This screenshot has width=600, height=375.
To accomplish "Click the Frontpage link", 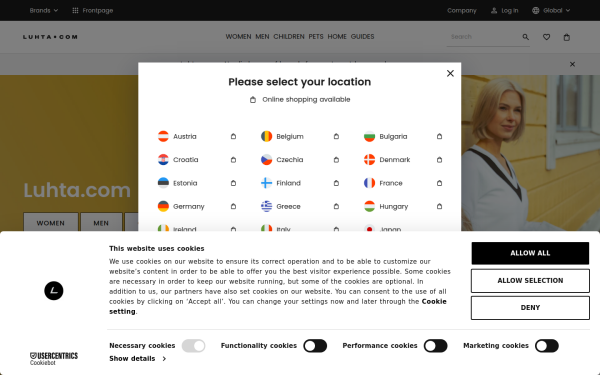I will tap(98, 10).
